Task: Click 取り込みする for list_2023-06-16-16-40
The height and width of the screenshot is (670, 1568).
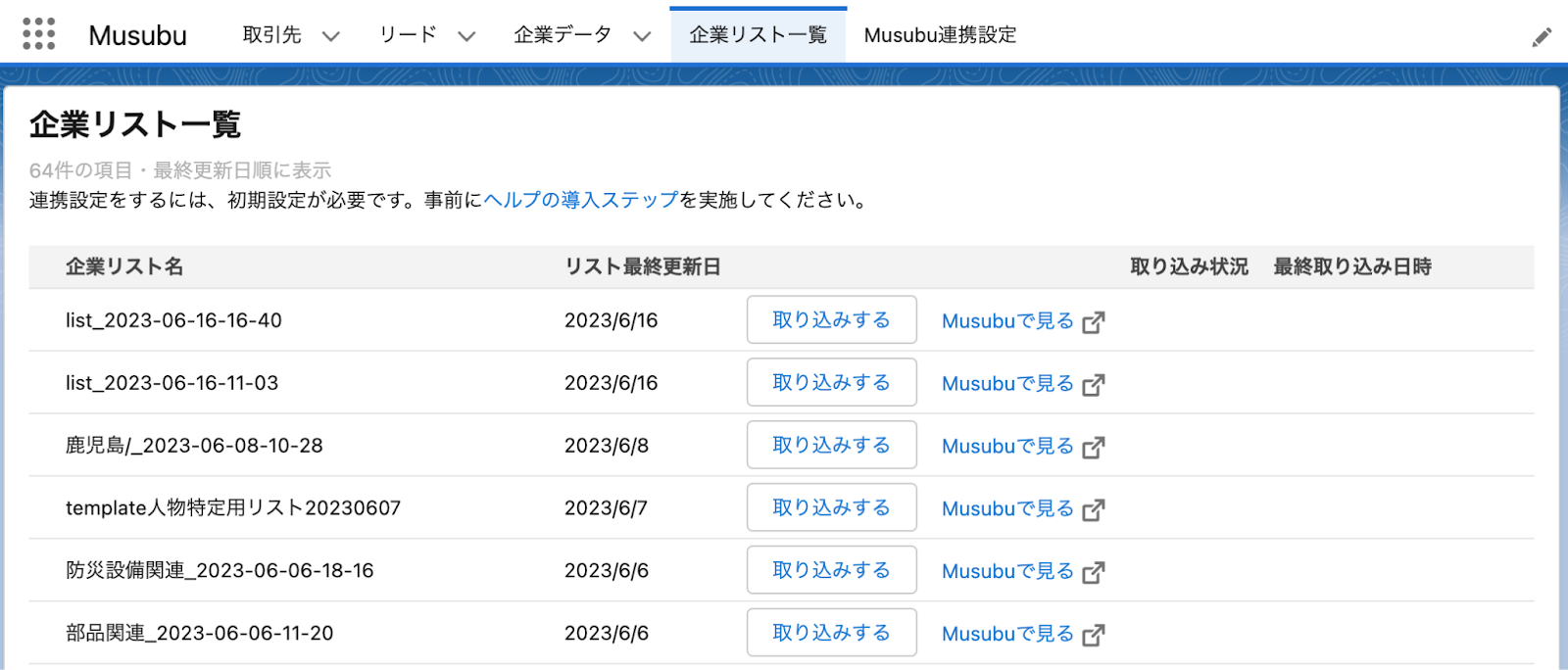Action: (x=832, y=320)
